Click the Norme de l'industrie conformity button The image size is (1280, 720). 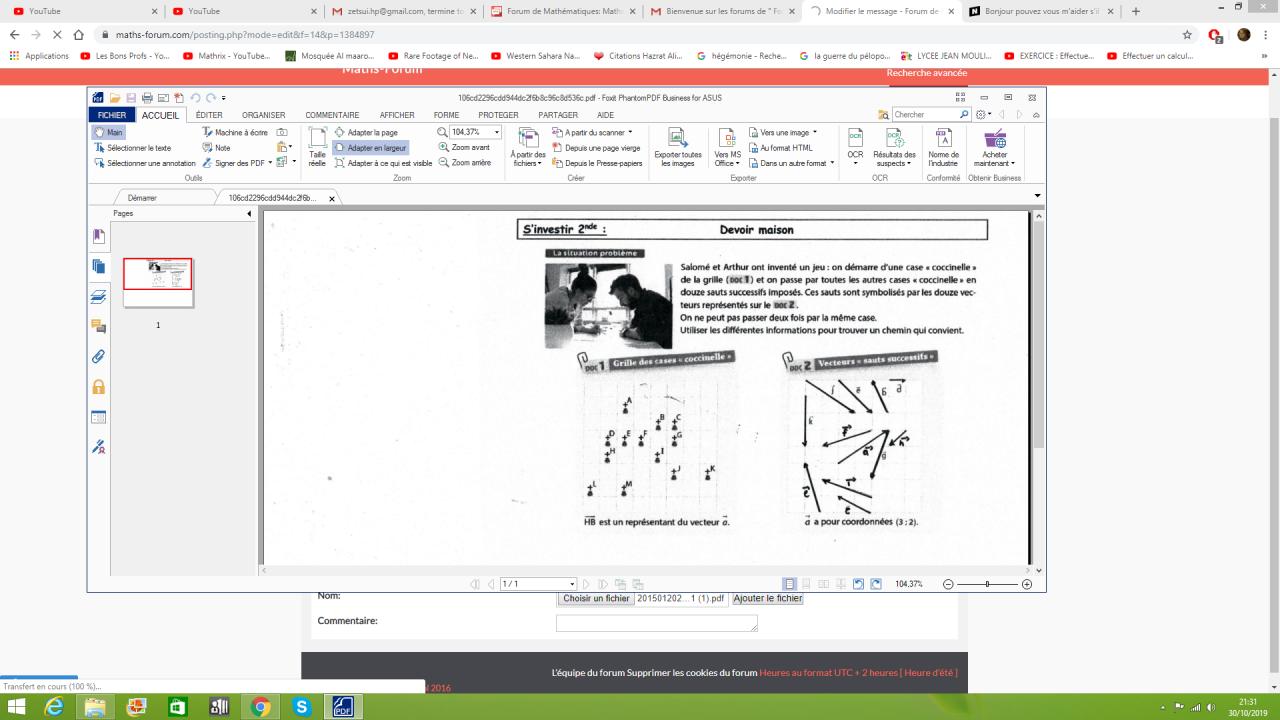tap(943, 148)
